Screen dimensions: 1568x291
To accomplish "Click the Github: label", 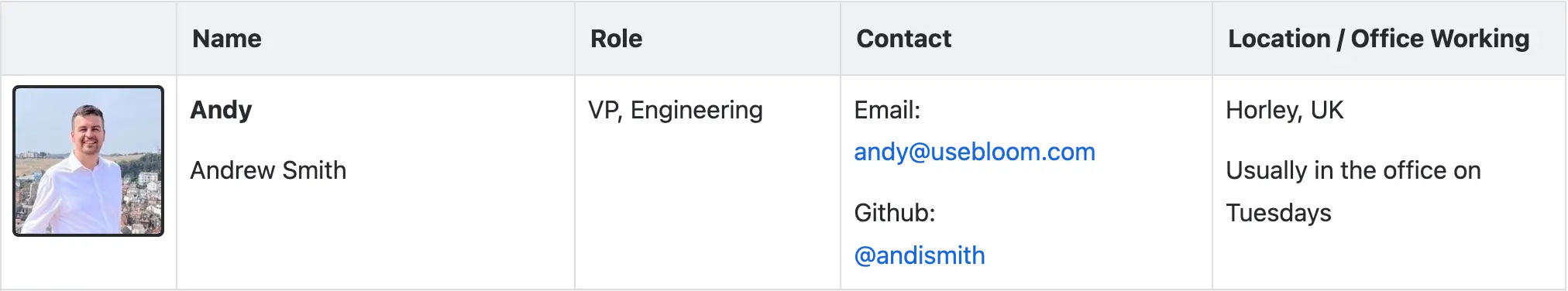I will [x=895, y=212].
